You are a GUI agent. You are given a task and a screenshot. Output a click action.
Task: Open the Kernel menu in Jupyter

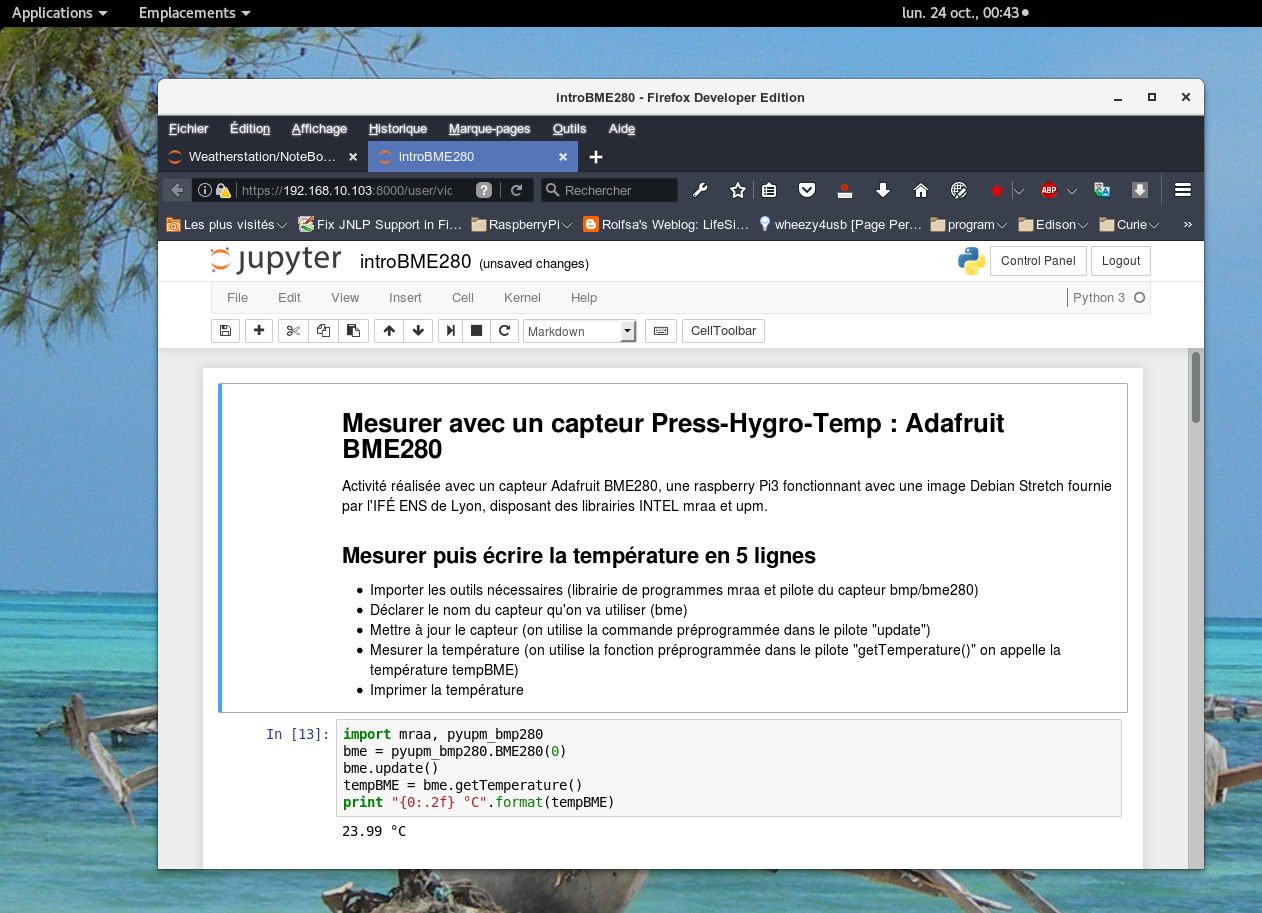click(x=521, y=297)
